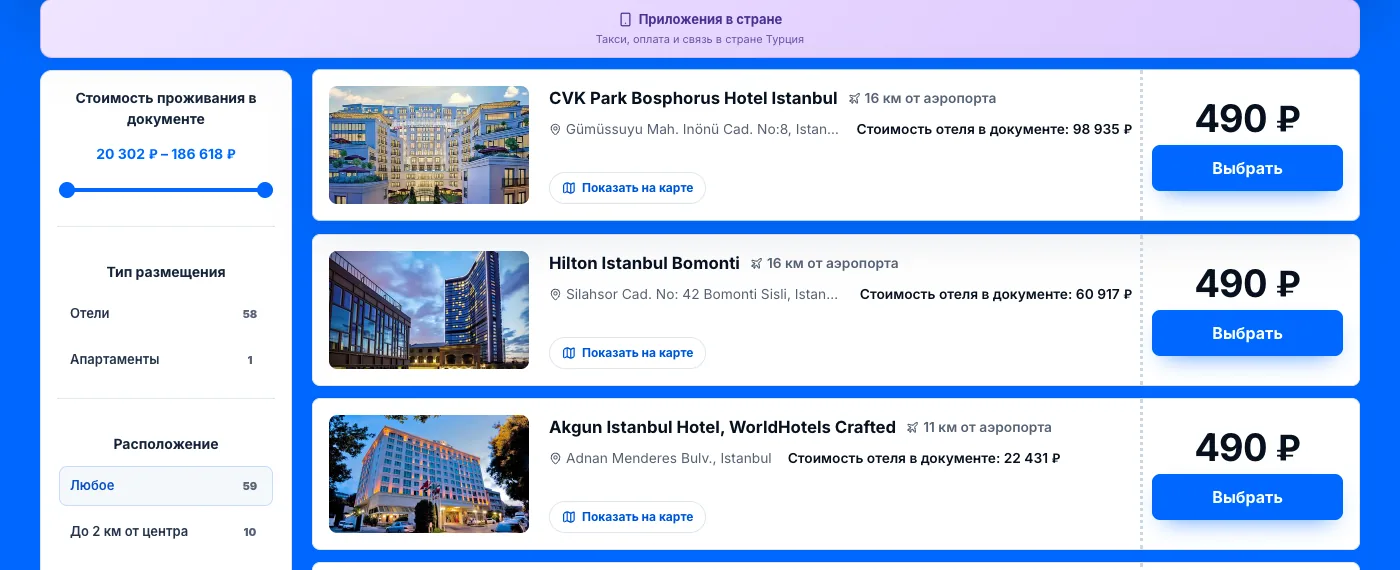Show CVK Park Bosphorus on the map
This screenshot has height=570, width=1400.
(x=627, y=188)
